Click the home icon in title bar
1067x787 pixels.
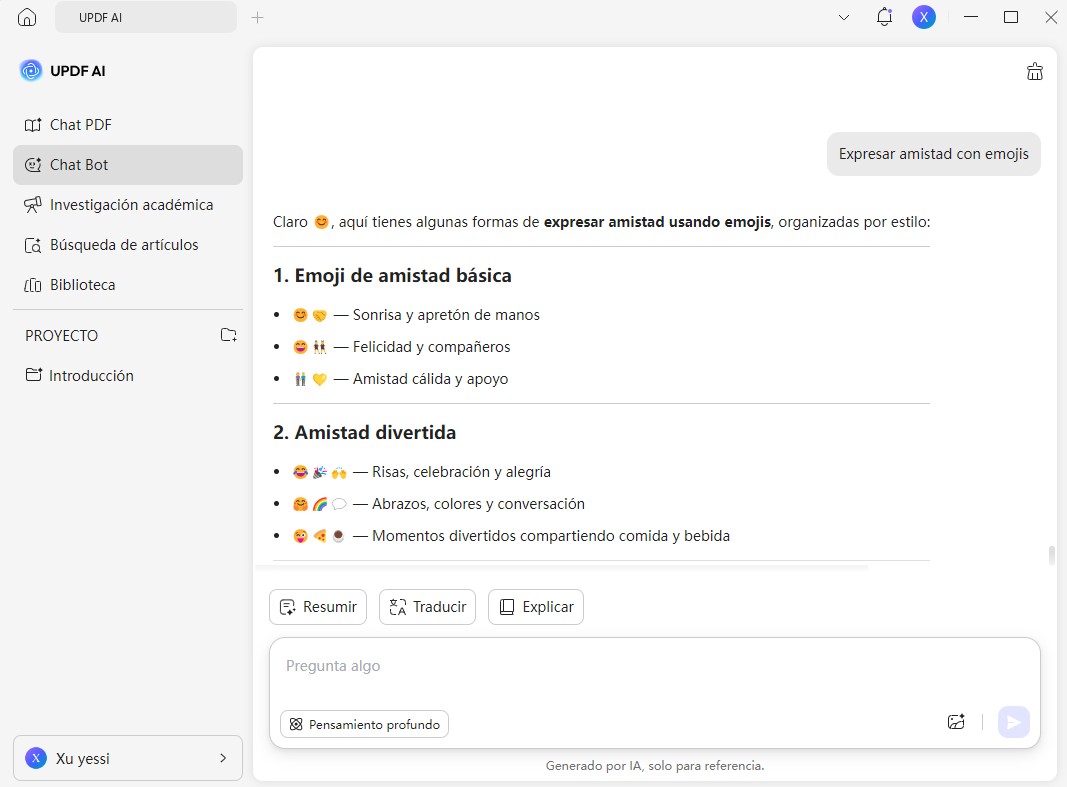coord(27,17)
